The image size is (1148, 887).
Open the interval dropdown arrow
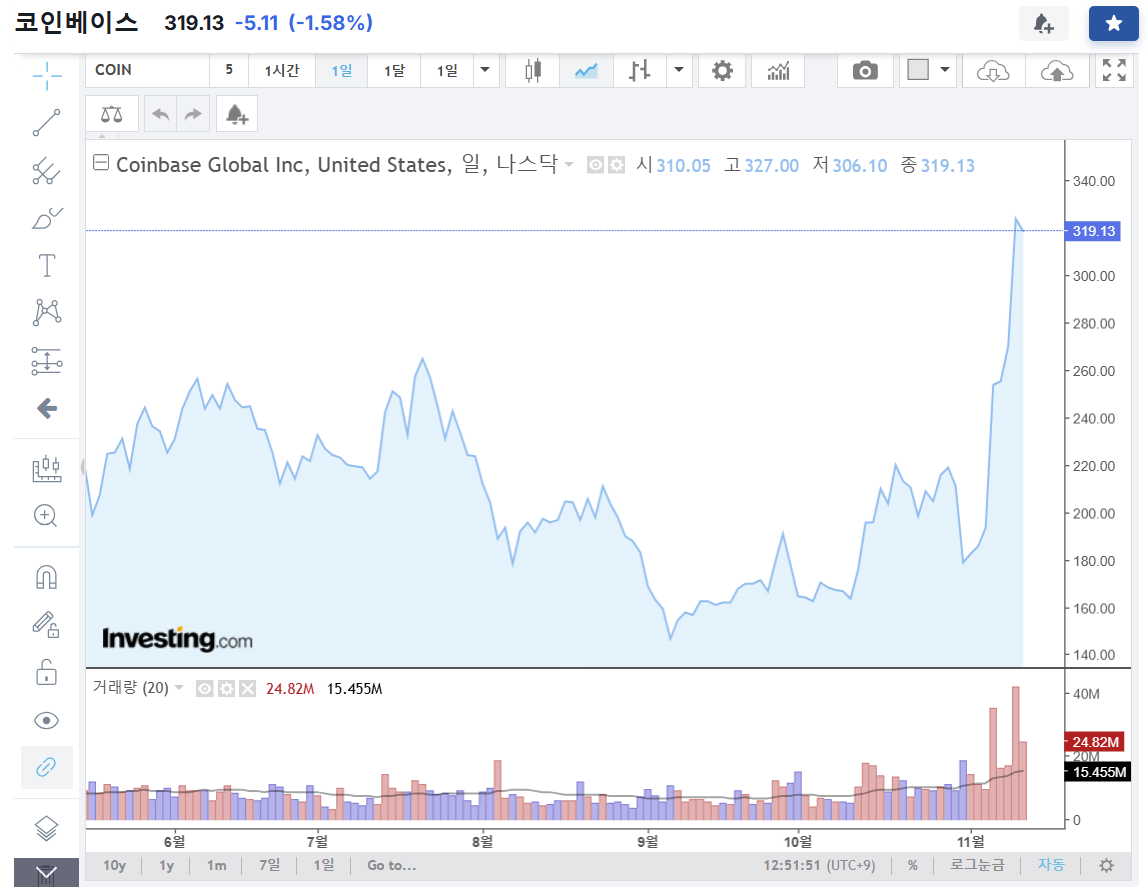[485, 70]
